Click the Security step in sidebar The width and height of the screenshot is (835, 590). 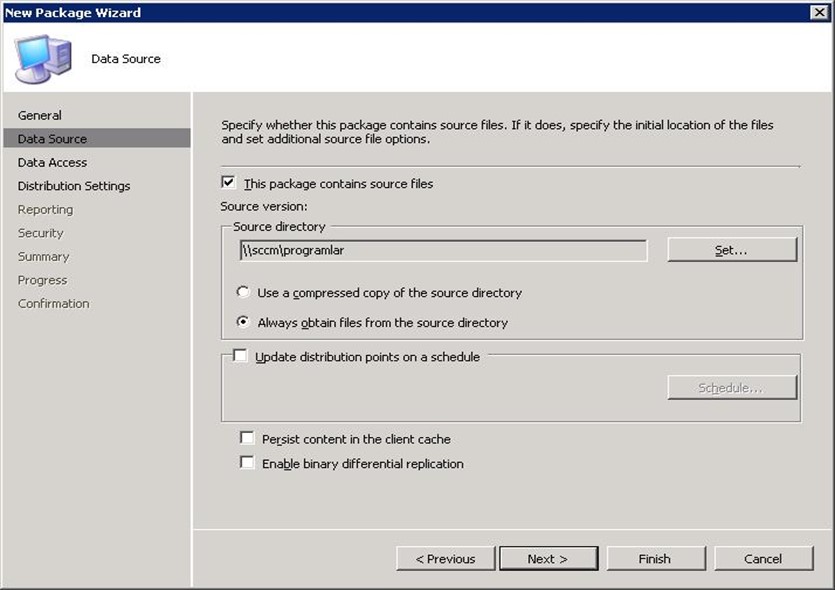[41, 233]
